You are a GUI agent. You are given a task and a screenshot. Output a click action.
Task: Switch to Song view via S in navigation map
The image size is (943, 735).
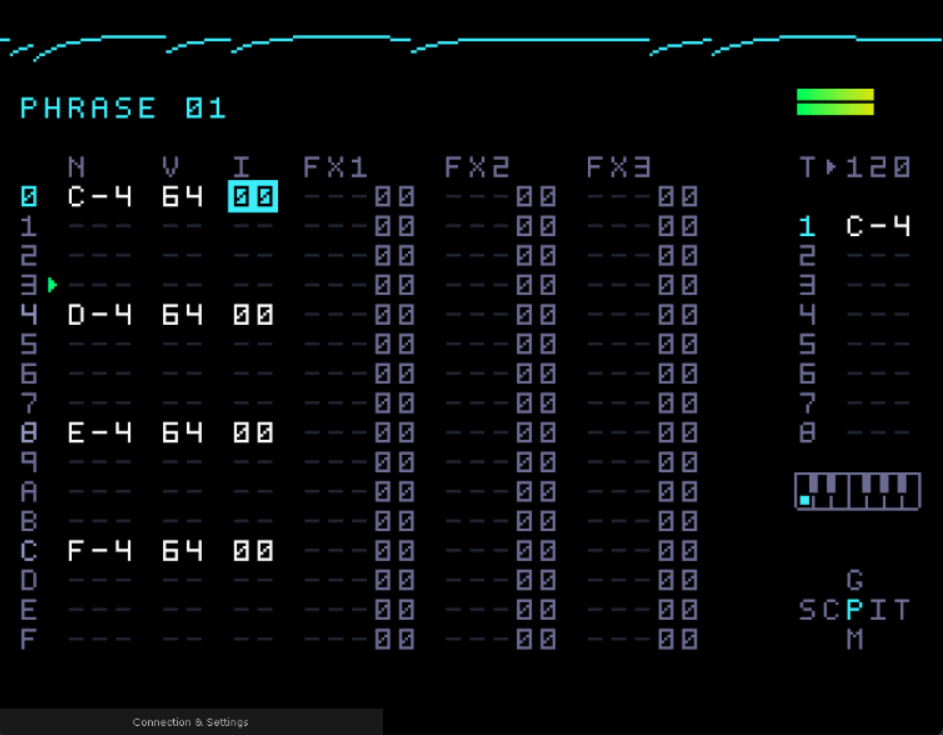coord(807,610)
